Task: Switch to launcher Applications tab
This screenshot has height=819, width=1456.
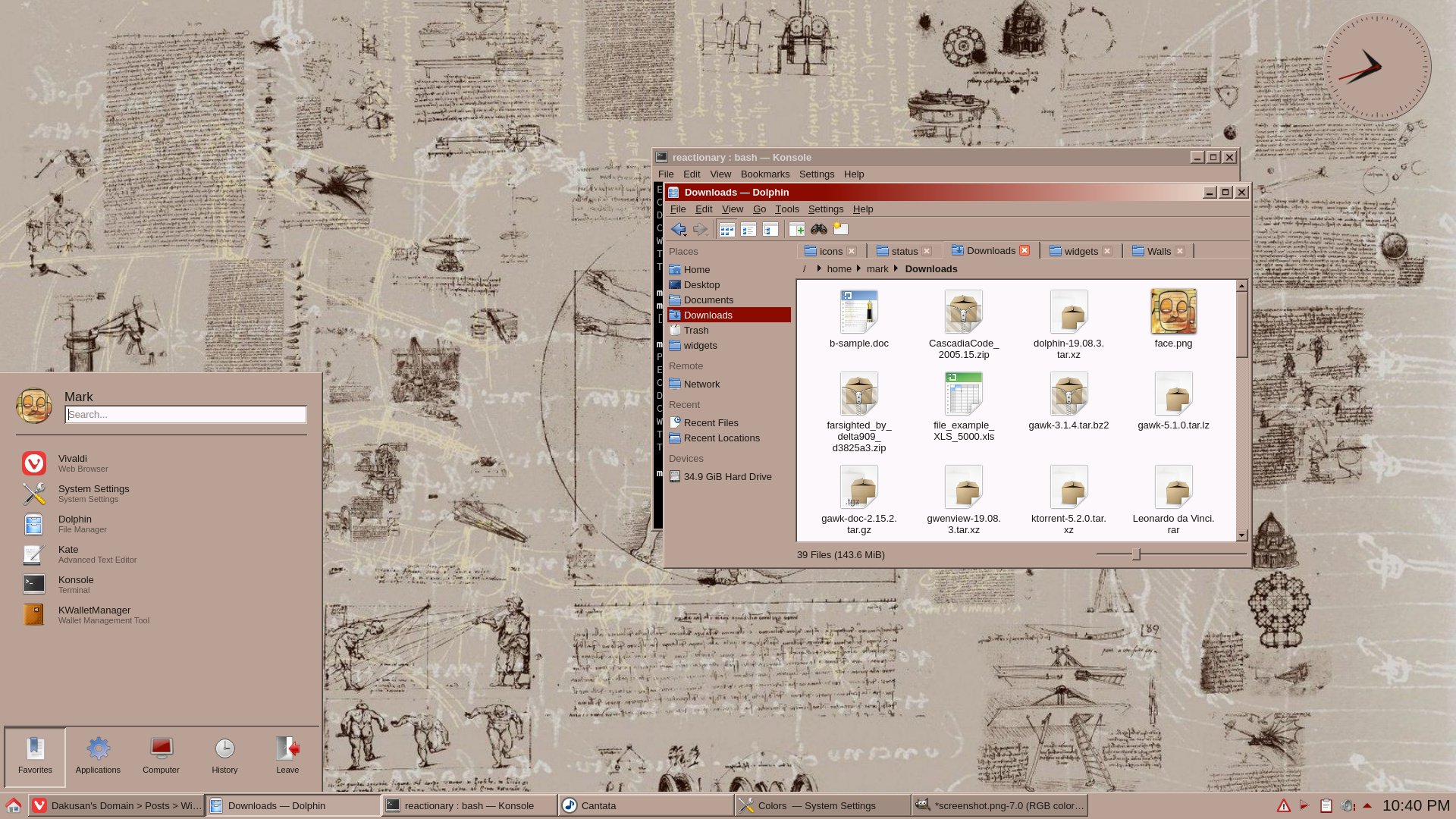Action: [98, 757]
